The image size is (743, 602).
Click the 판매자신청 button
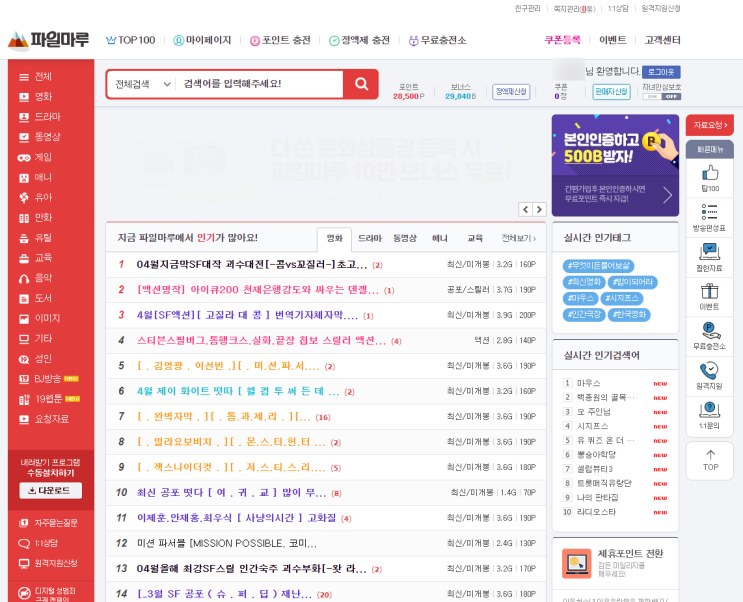pos(611,91)
